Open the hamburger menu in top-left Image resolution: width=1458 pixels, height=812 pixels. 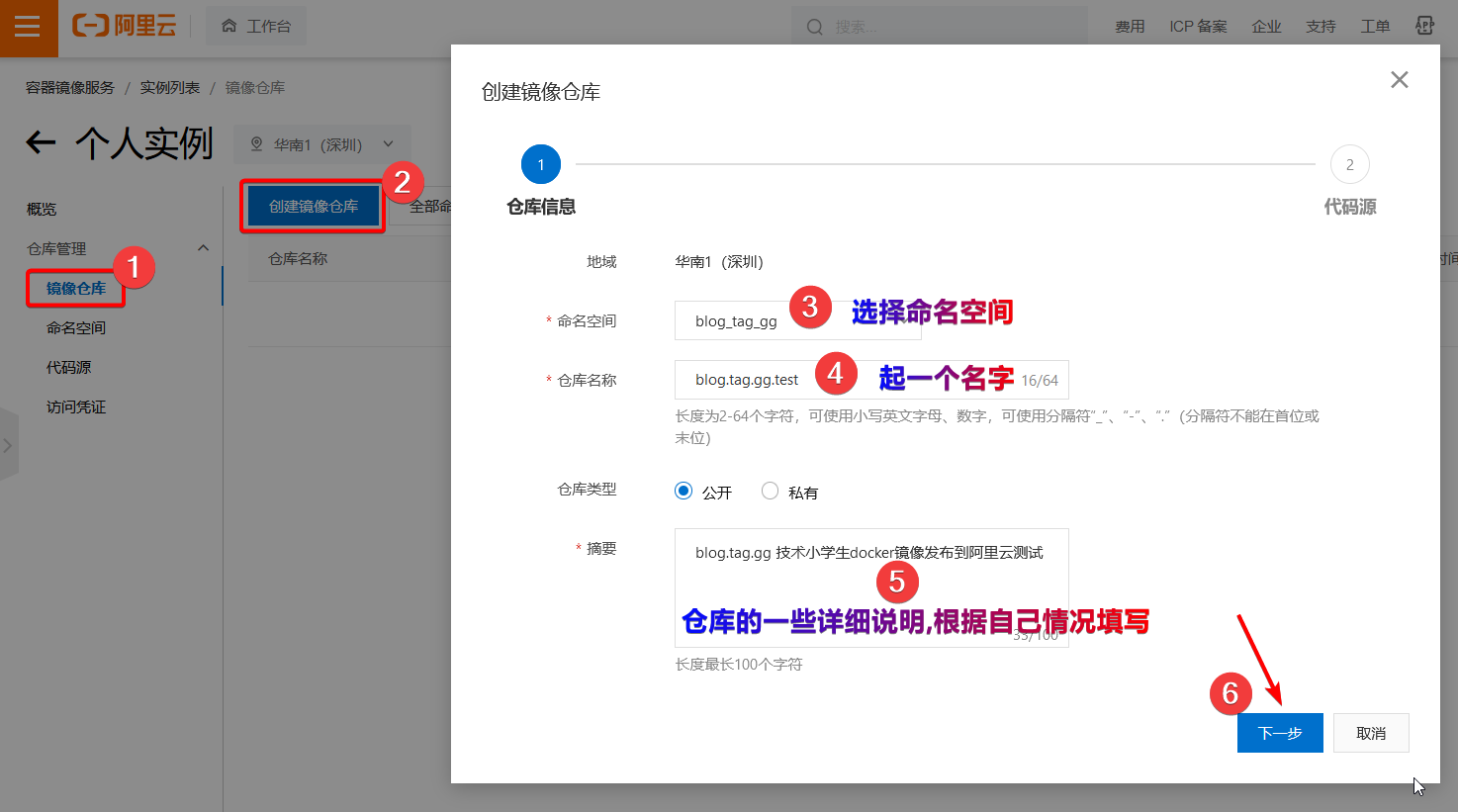pos(28,27)
